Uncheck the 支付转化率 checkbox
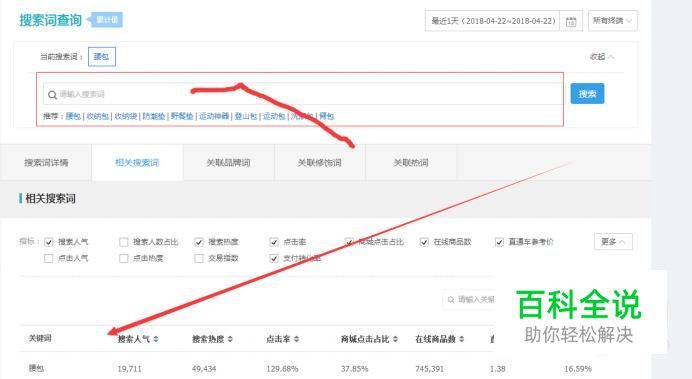This screenshot has height=379, width=692. [274, 259]
